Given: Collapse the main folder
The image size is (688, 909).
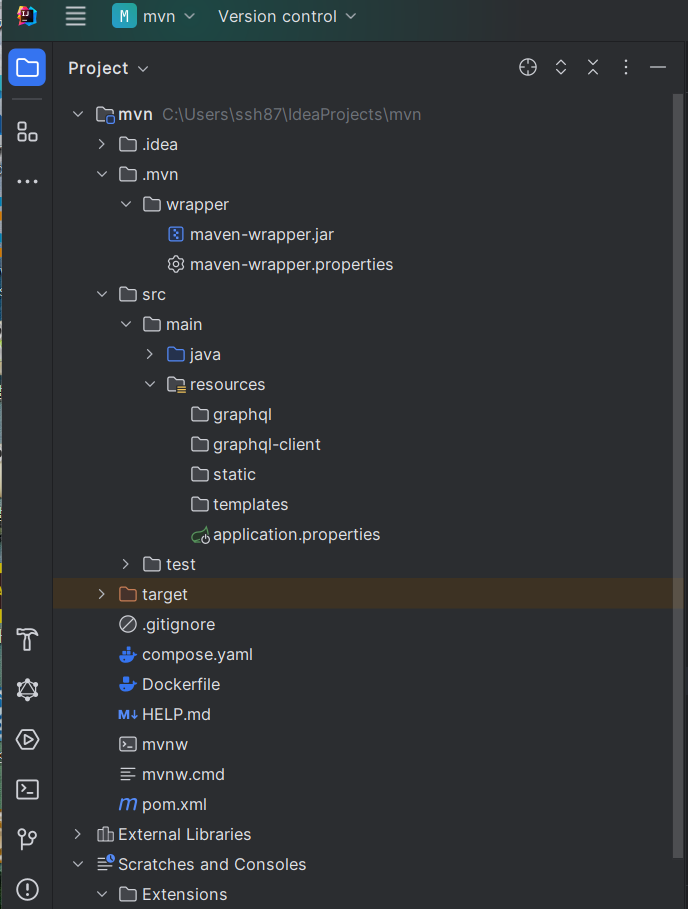Looking at the screenshot, I should coord(126,324).
